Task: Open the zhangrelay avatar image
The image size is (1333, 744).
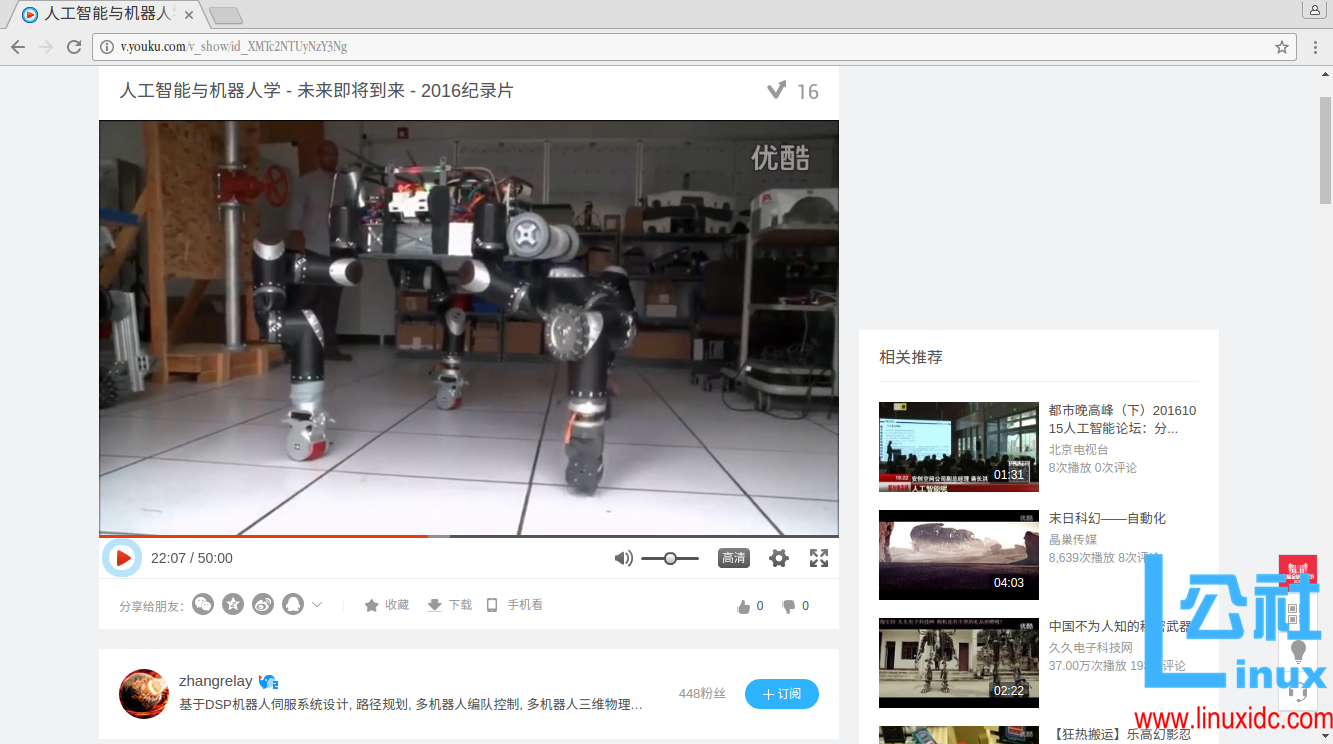Action: click(144, 694)
